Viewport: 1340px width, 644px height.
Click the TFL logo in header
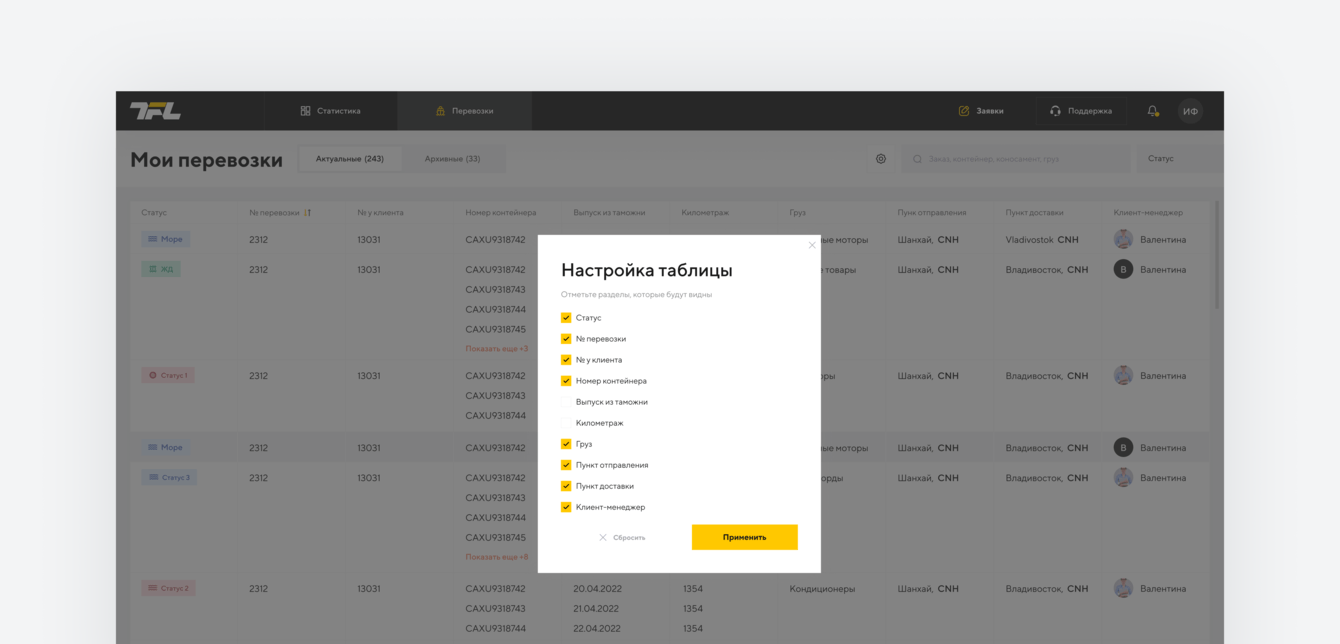(x=155, y=111)
